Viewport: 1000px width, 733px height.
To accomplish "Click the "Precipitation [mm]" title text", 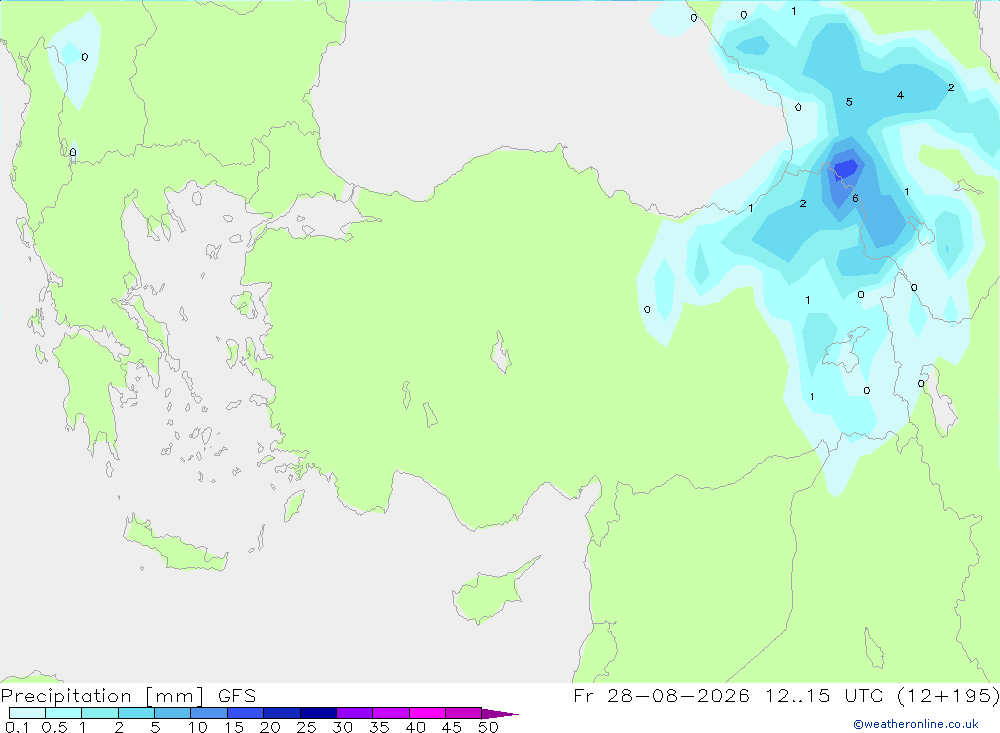I will pyautogui.click(x=102, y=696).
